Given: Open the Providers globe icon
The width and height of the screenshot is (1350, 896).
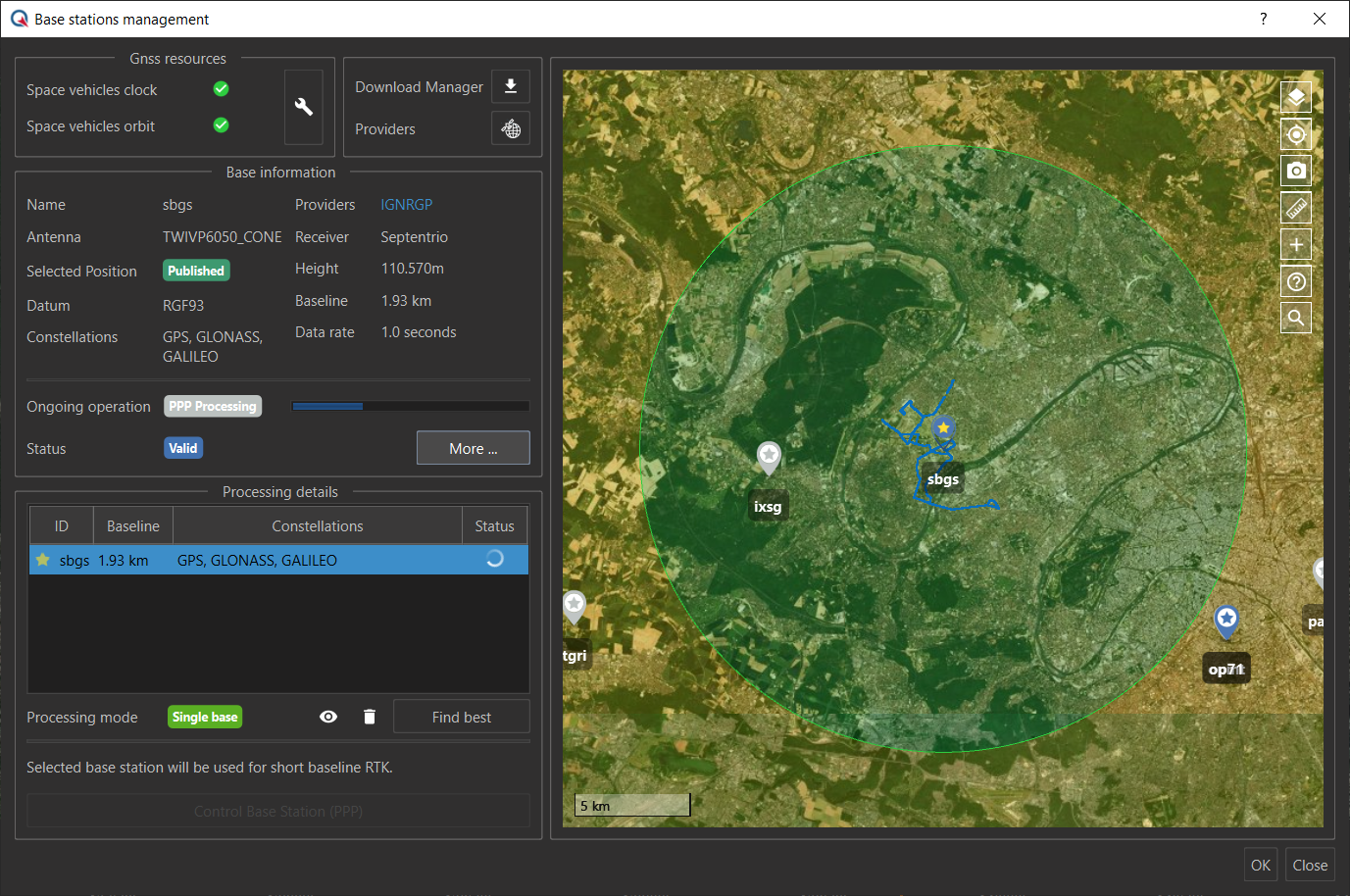Looking at the screenshot, I should pos(510,128).
